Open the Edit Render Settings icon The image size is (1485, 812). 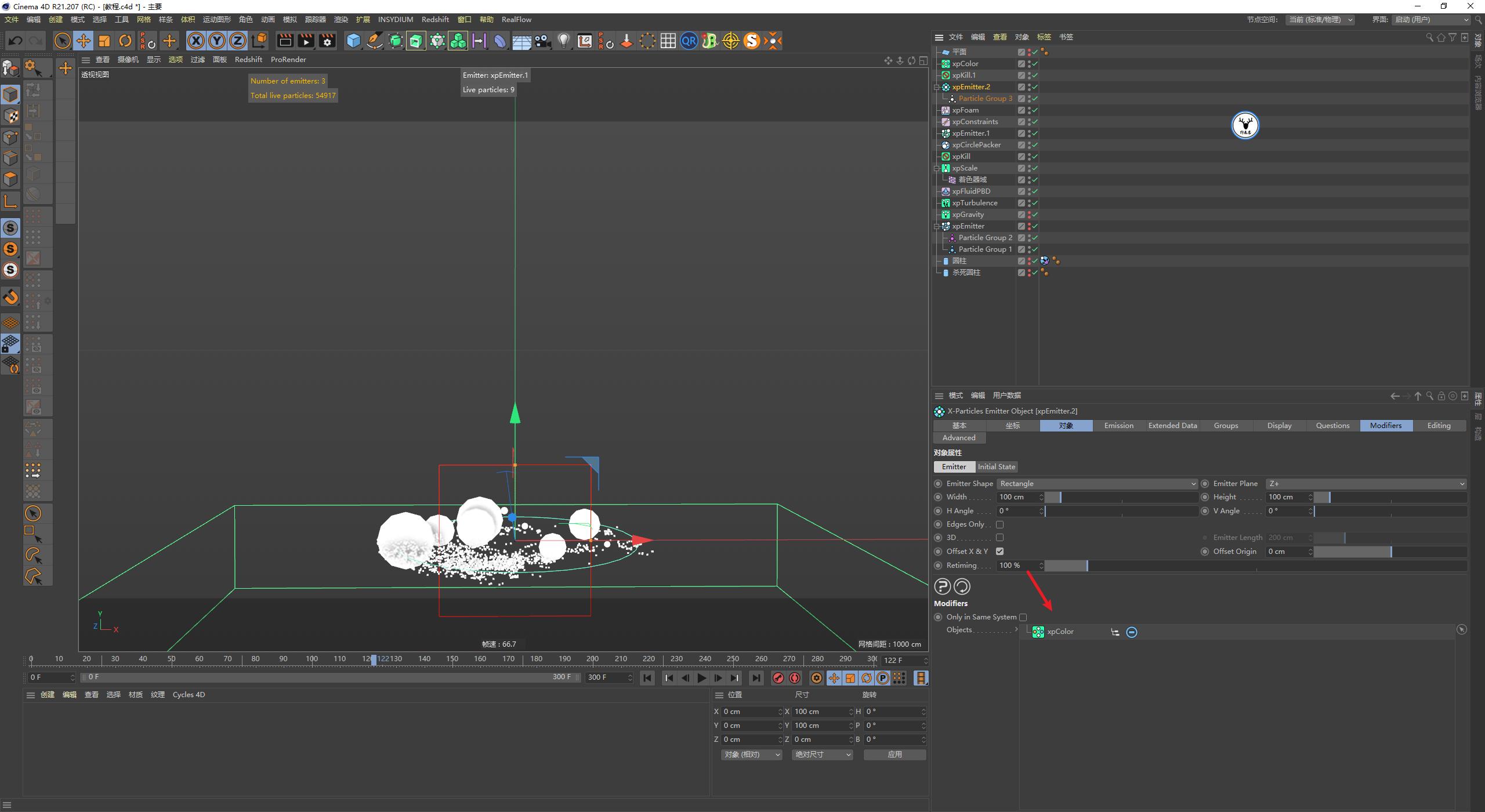327,41
